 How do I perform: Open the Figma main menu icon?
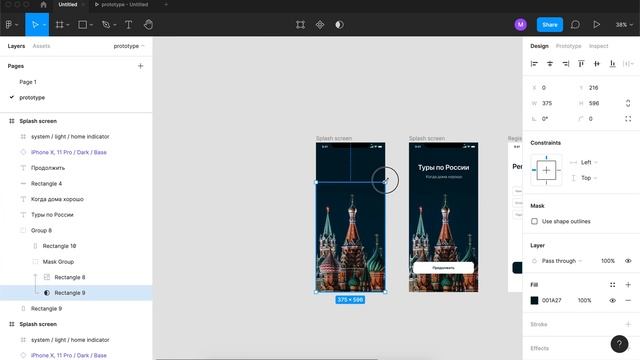coord(9,24)
